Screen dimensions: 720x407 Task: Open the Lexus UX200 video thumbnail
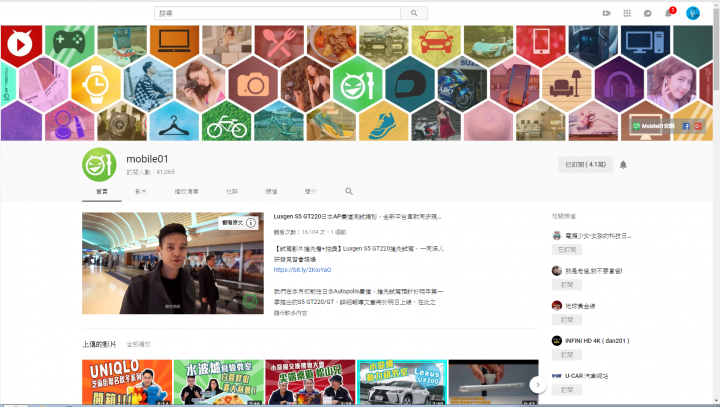402,382
